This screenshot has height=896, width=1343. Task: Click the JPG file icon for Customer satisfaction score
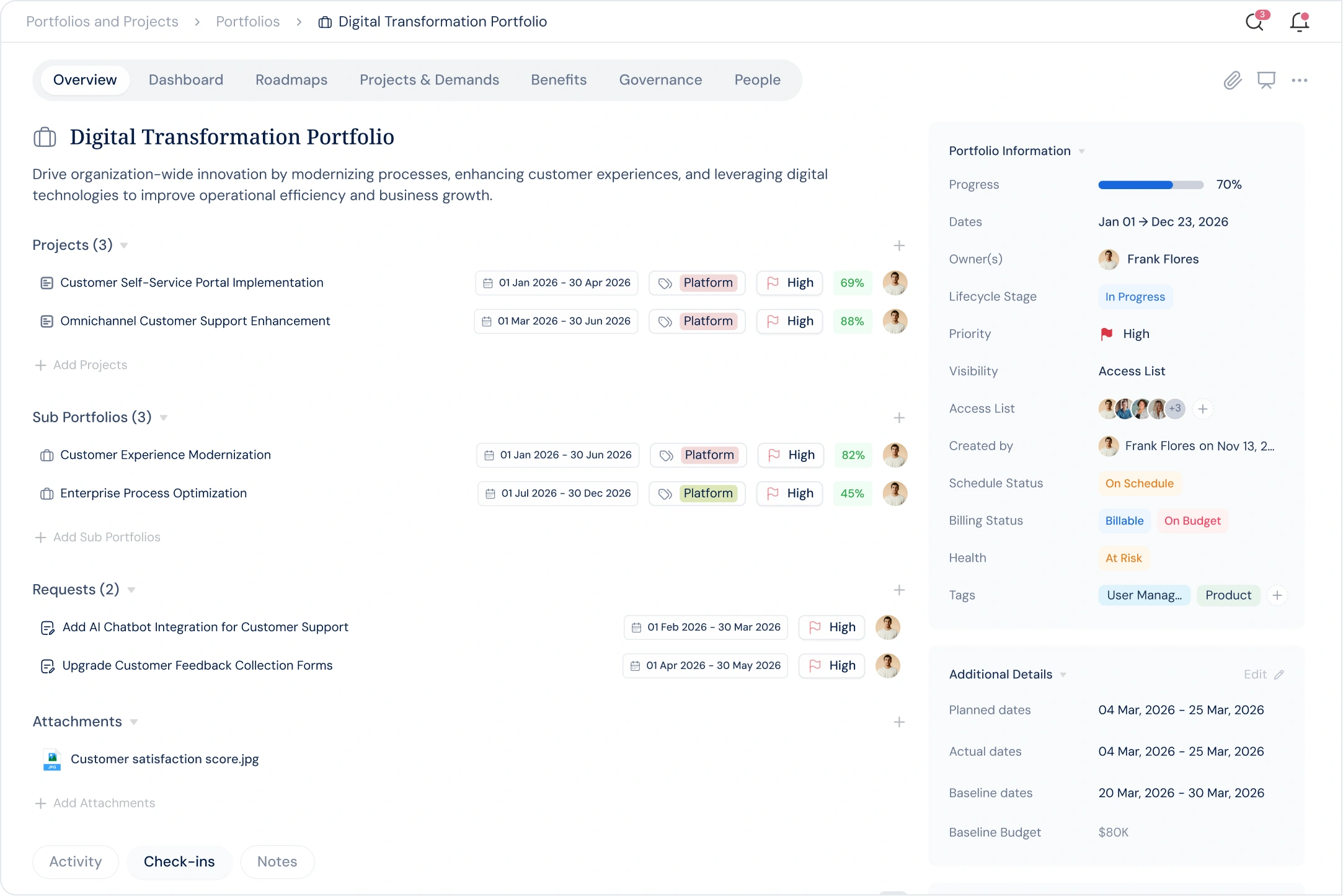(x=52, y=760)
